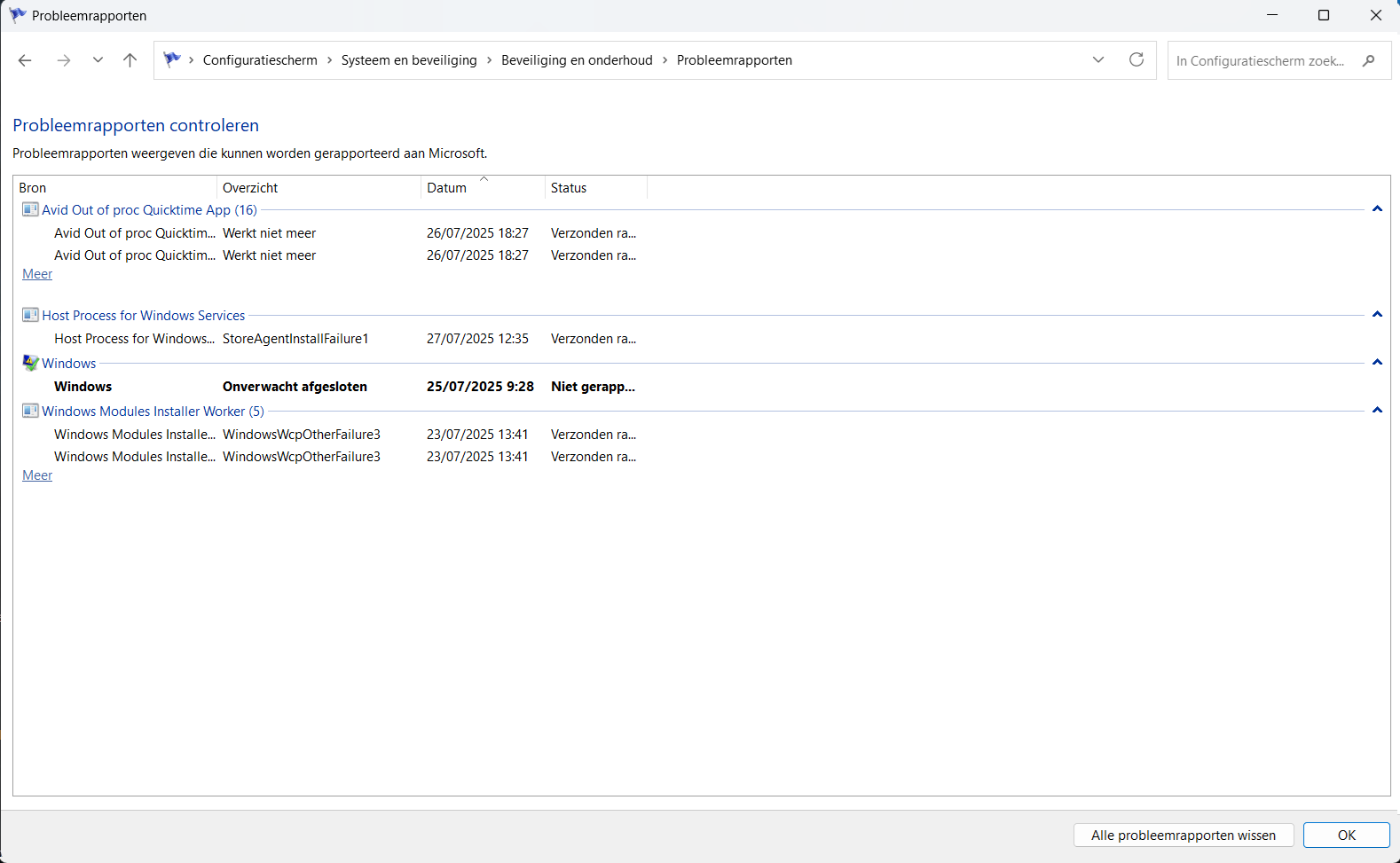Click Systeem en beveiliging in breadcrumb
This screenshot has height=863, width=1400.
click(x=409, y=60)
